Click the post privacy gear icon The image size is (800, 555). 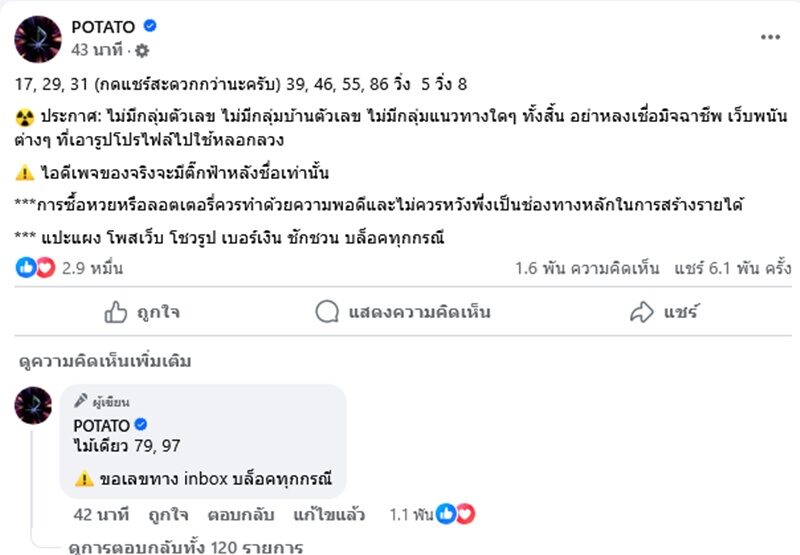[142, 50]
